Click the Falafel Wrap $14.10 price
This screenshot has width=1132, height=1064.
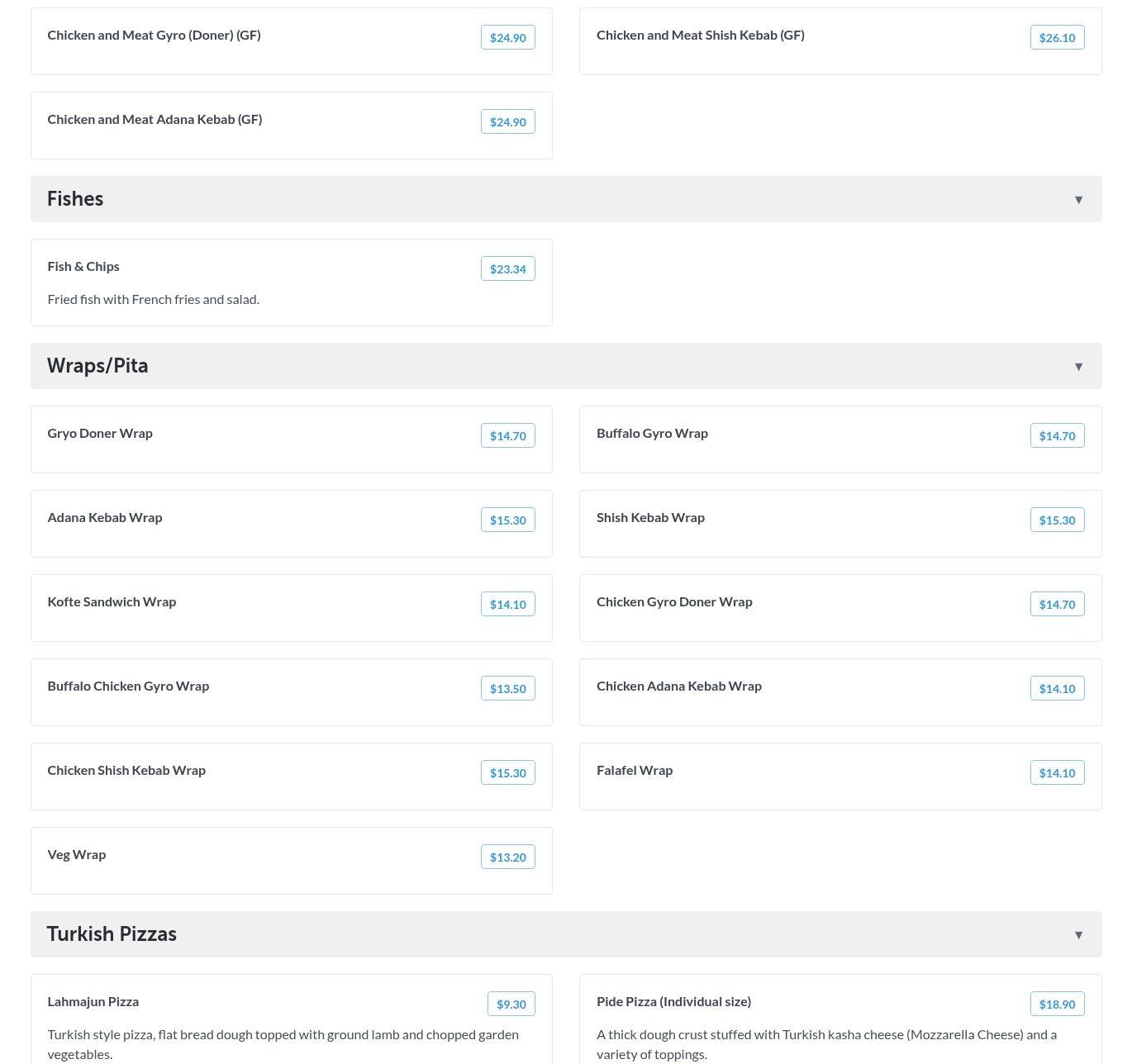(1057, 772)
